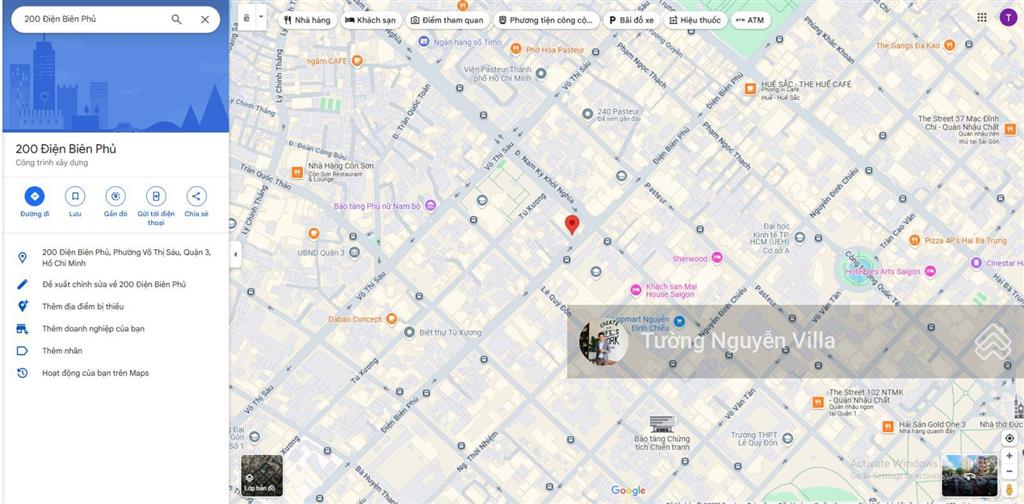Click HUẾ SẮC - THE HUẾ CAFÉ marker
Screen dimensions: 1024x504
point(750,89)
